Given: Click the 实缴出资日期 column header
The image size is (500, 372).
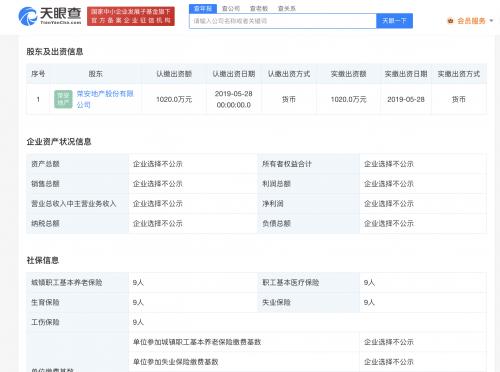Looking at the screenshot, I should (406, 74).
